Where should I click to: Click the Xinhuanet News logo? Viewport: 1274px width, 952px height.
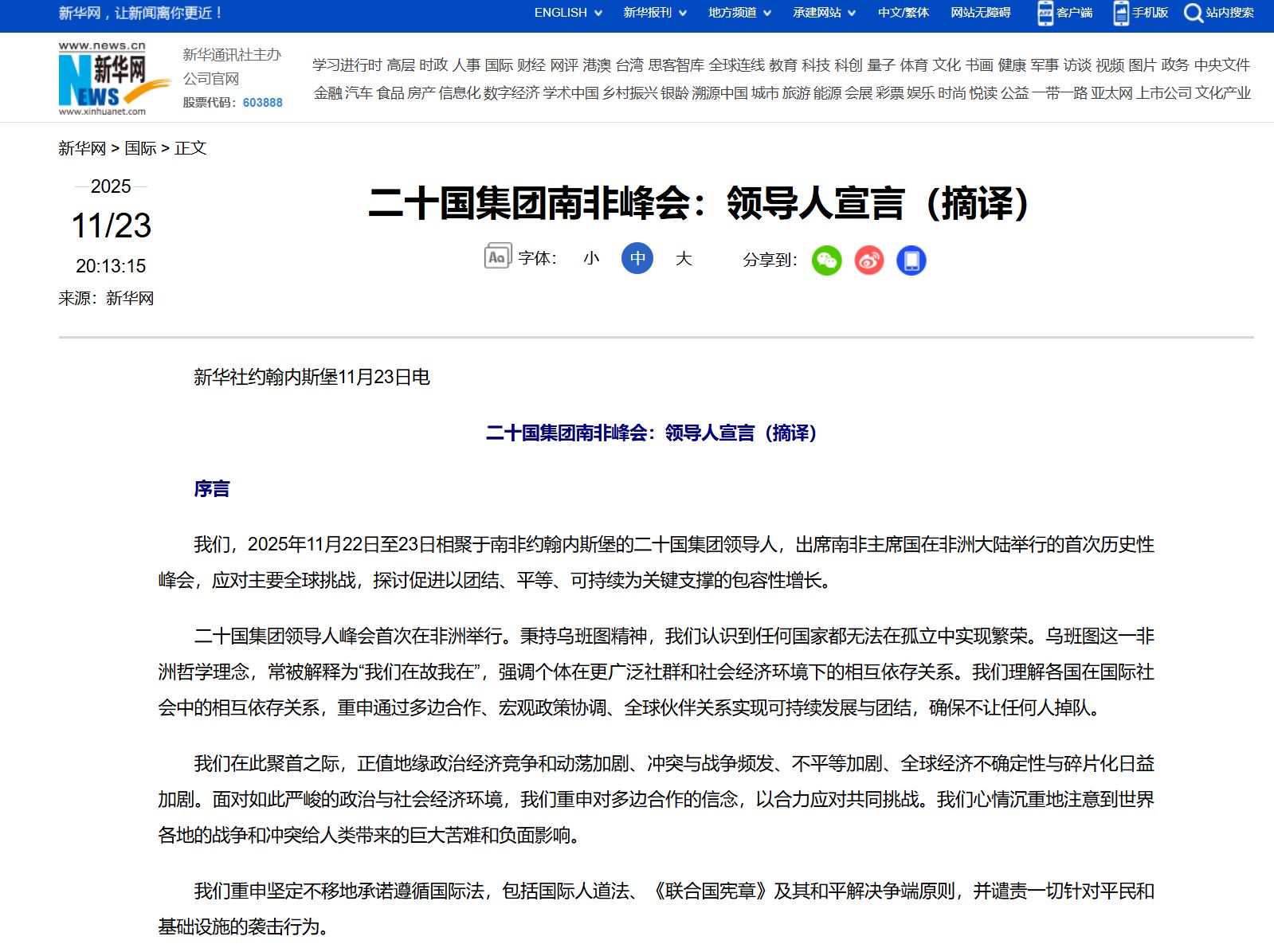[x=104, y=79]
